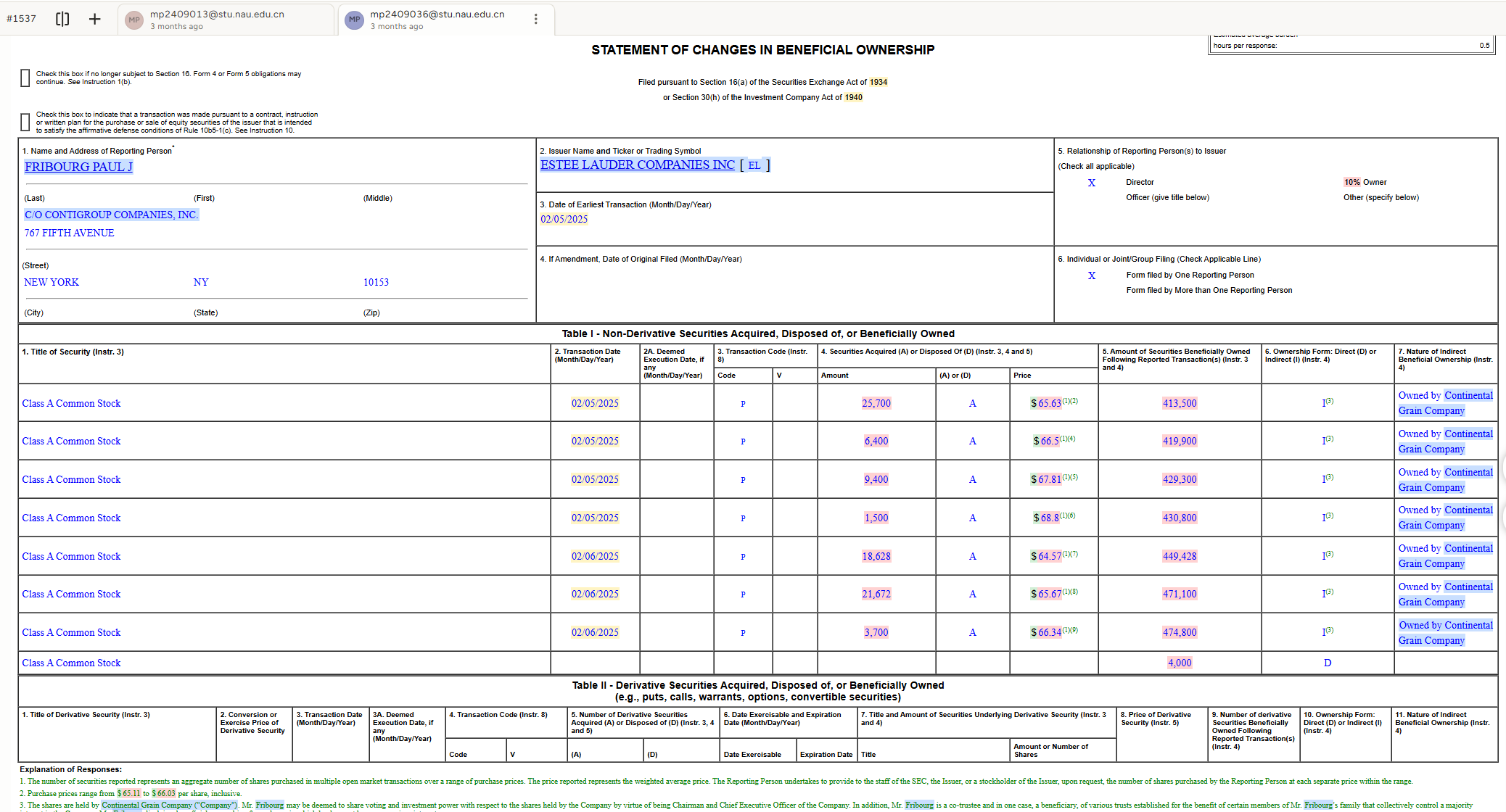Viewport: 1506px width, 812px height.
Task: Click transaction date 02/06/2025 in the 18,628 row
Action: [x=595, y=556]
